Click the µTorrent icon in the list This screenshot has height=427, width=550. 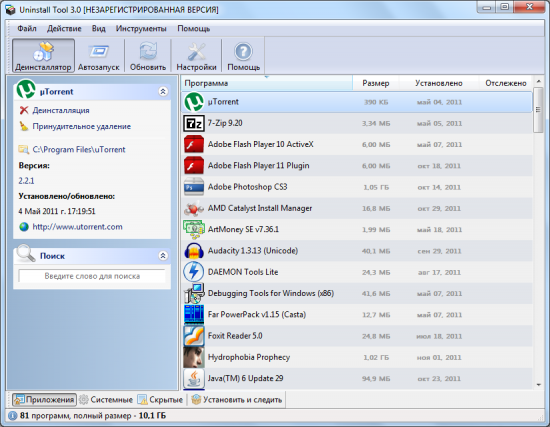[x=194, y=102]
